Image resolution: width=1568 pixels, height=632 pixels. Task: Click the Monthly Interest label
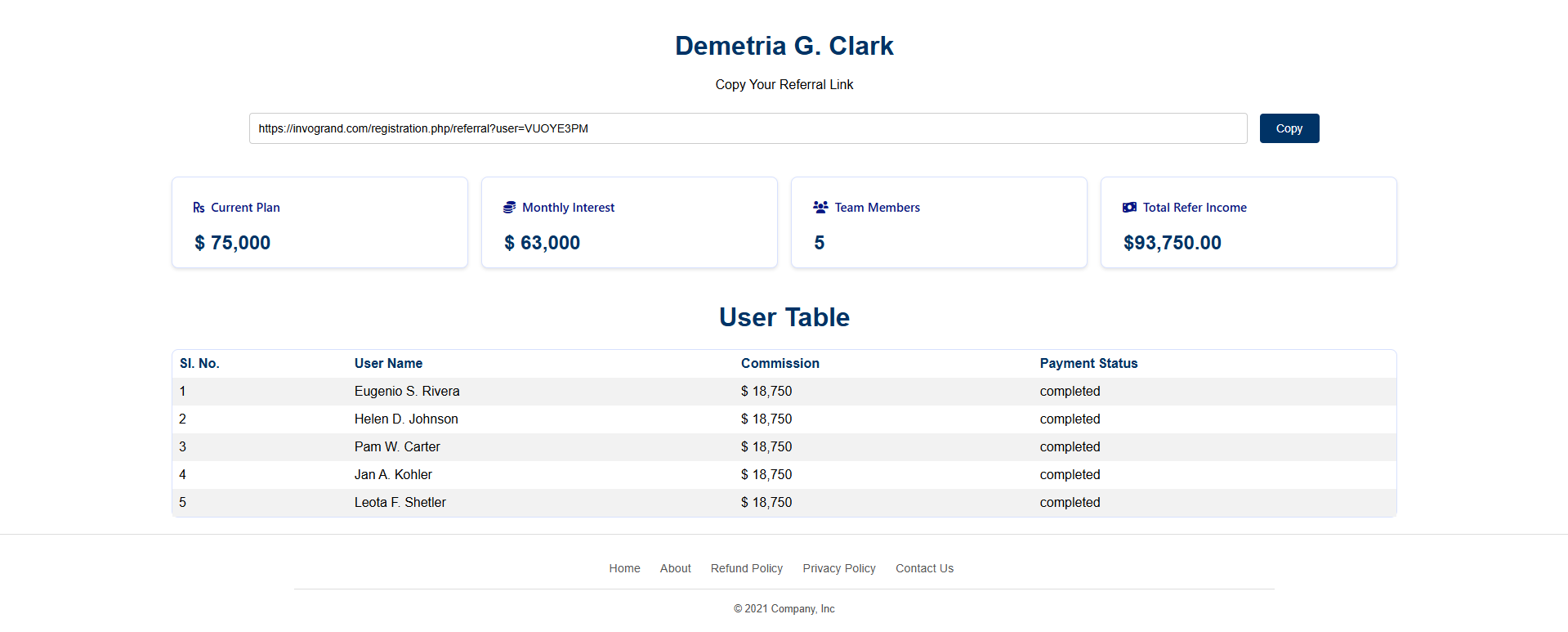coord(569,208)
